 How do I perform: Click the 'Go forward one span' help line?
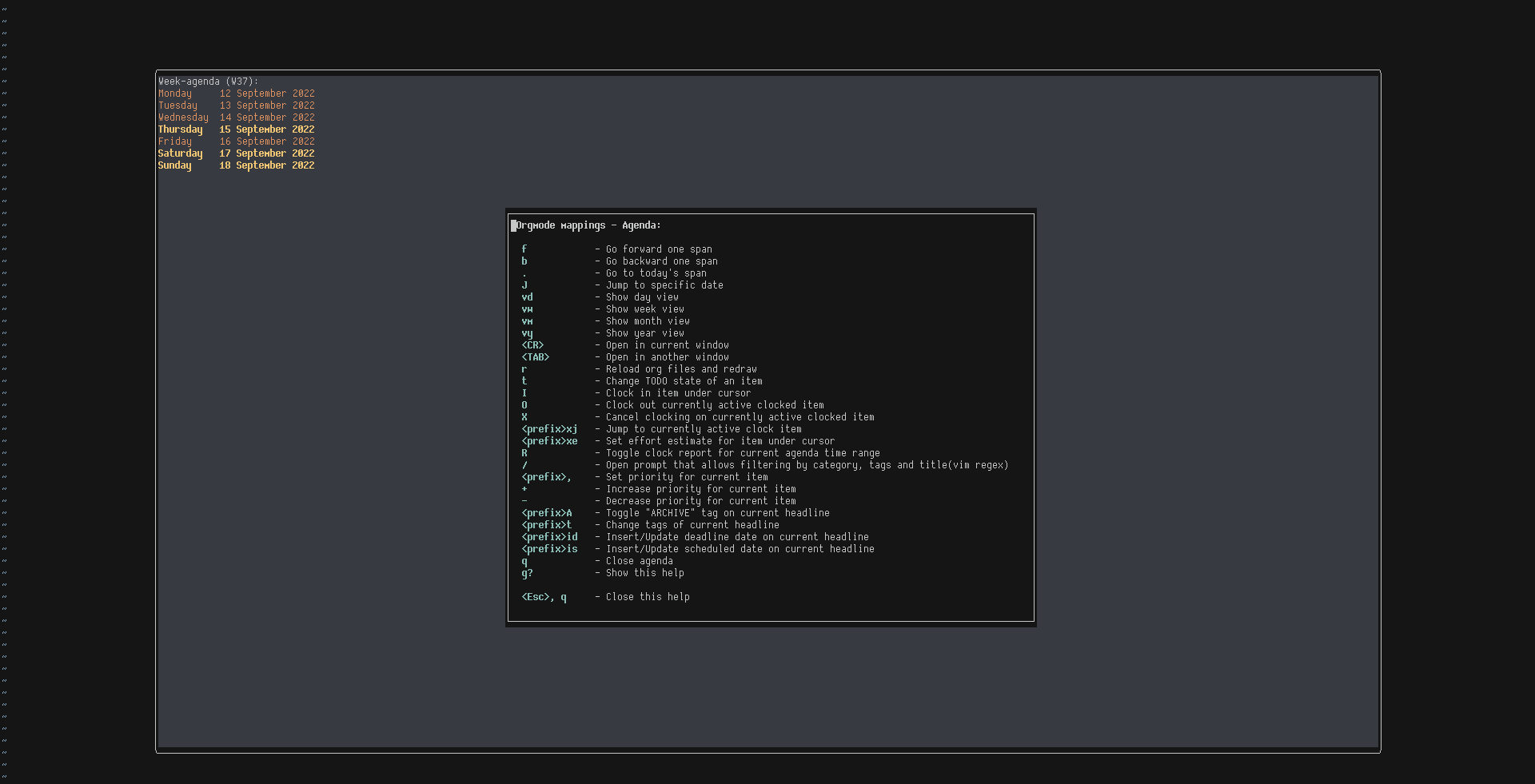[616, 249]
